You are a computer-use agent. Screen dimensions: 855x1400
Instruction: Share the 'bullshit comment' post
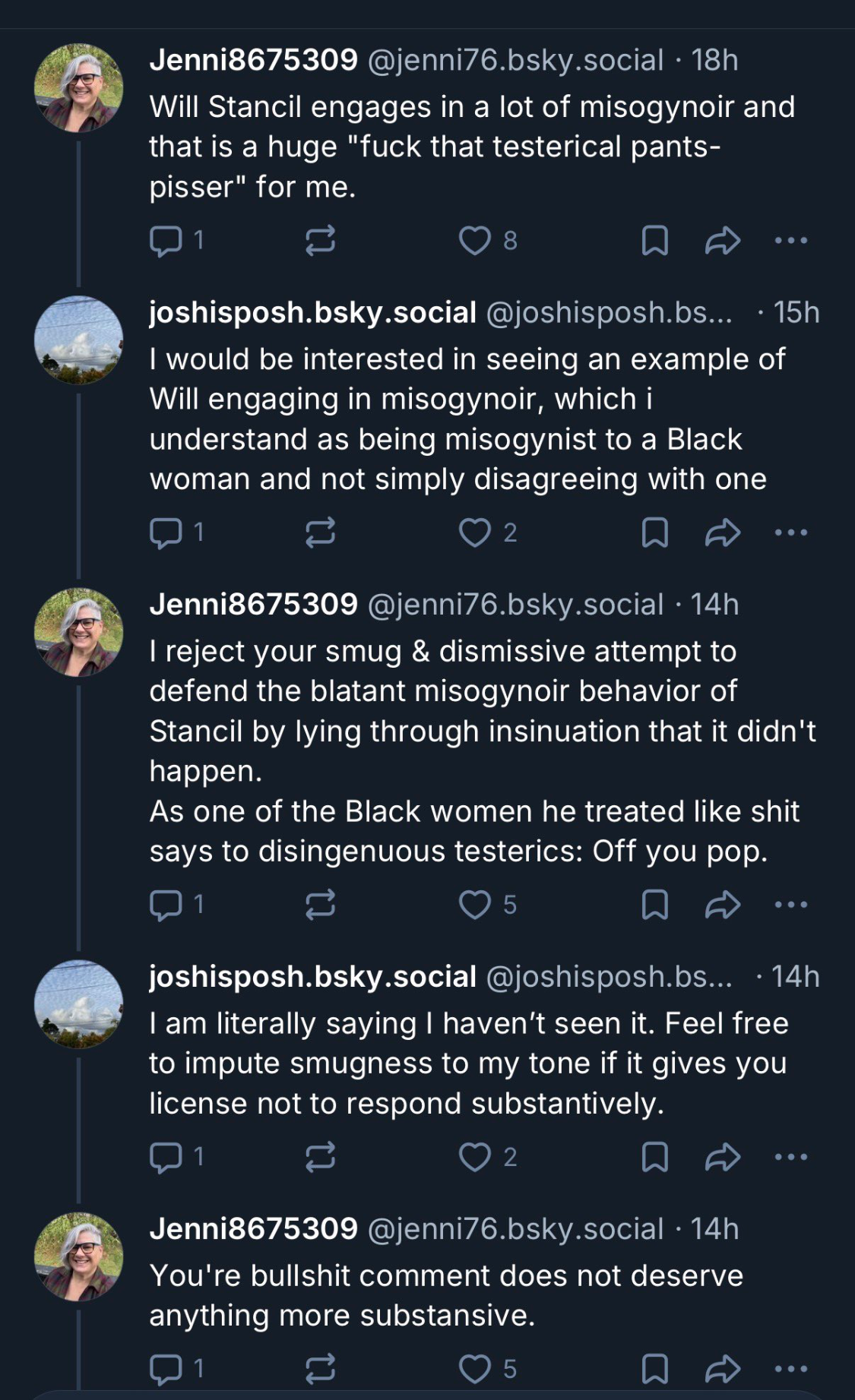(x=722, y=1368)
